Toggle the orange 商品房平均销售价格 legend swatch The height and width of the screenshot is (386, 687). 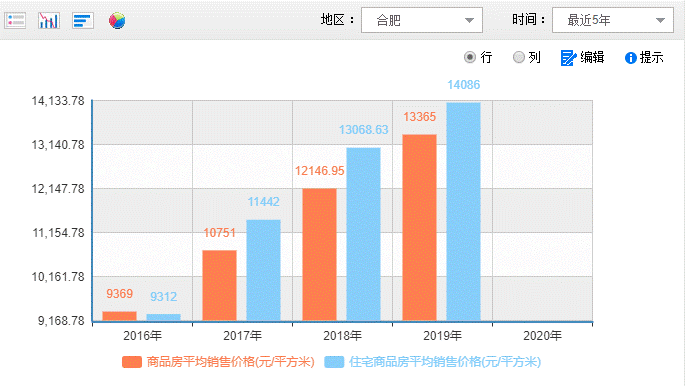[x=132, y=362]
